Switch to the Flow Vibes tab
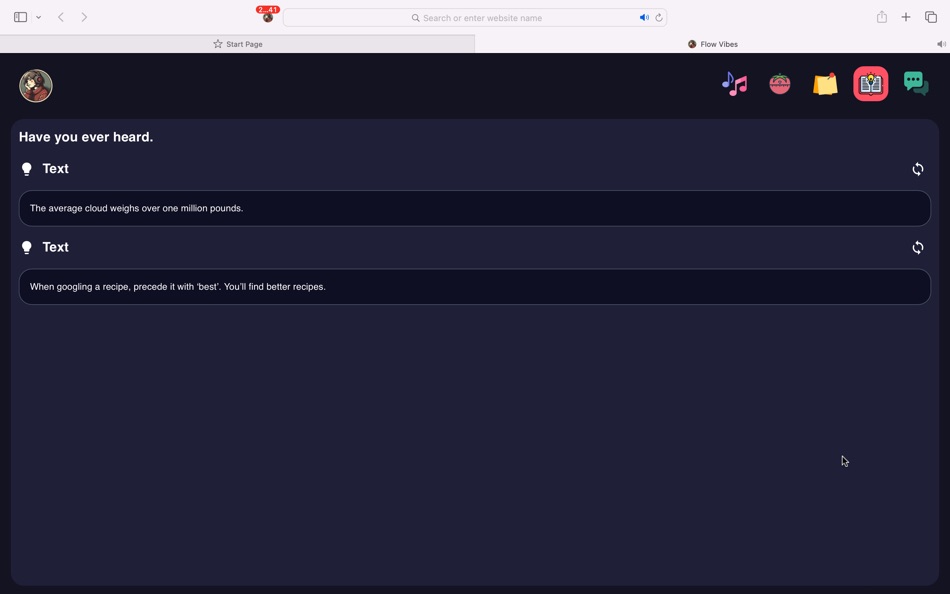 pyautogui.click(x=712, y=44)
